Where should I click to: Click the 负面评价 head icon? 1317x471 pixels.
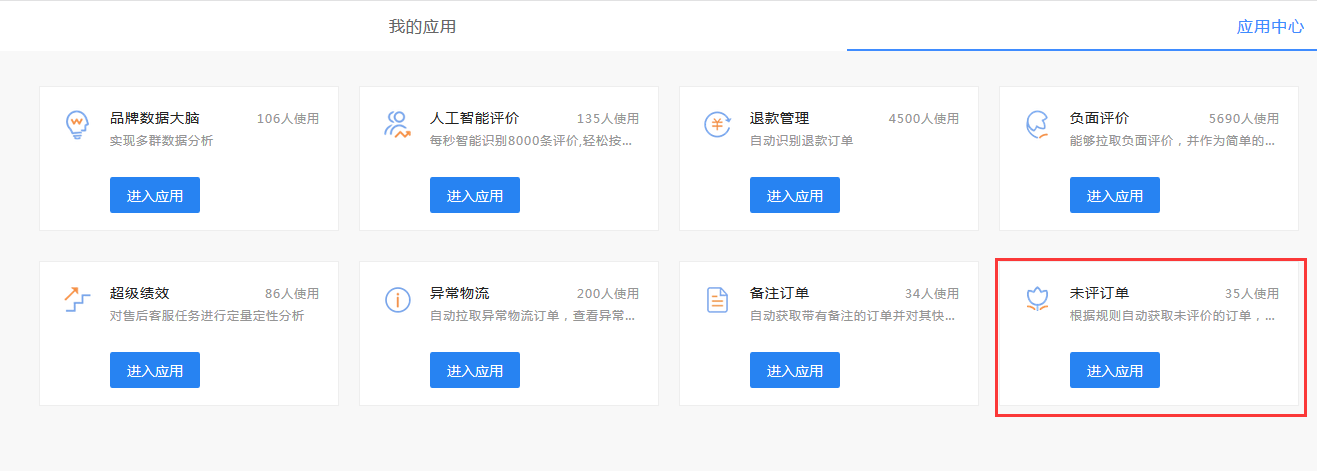point(1037,125)
